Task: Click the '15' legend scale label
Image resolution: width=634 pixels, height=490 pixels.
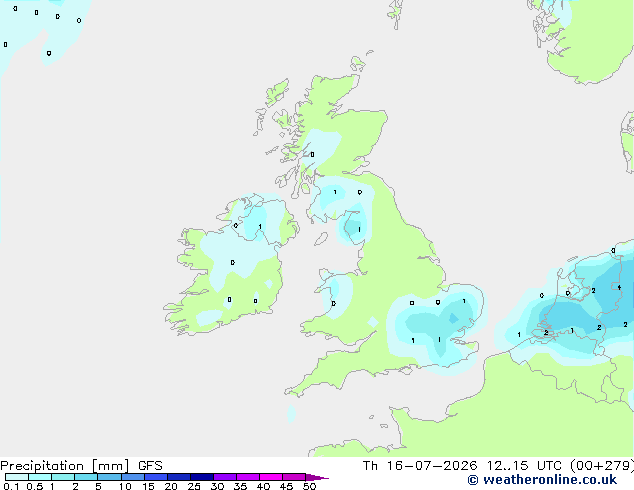Action: click(148, 486)
